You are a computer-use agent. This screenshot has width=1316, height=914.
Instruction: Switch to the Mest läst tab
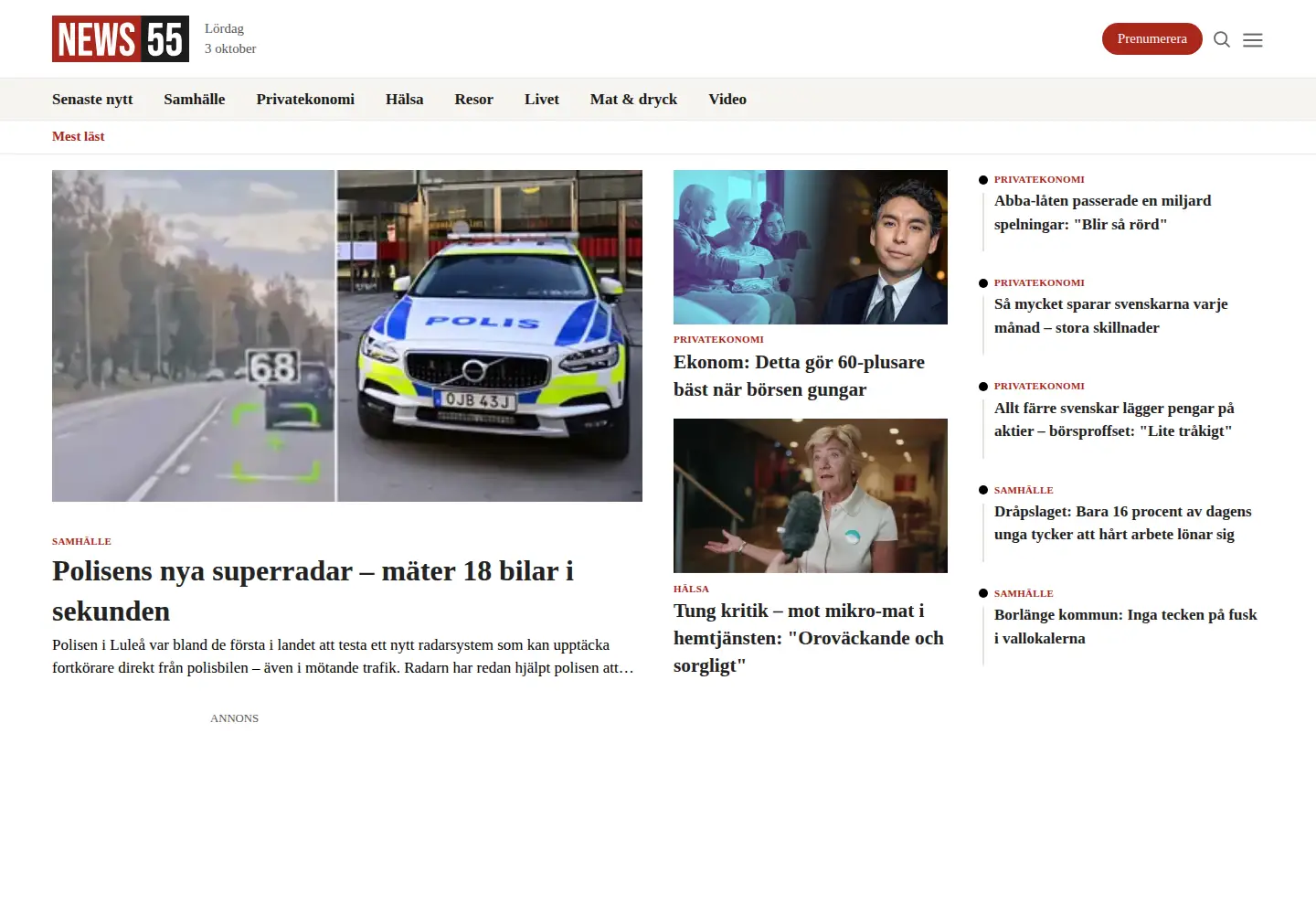[79, 136]
